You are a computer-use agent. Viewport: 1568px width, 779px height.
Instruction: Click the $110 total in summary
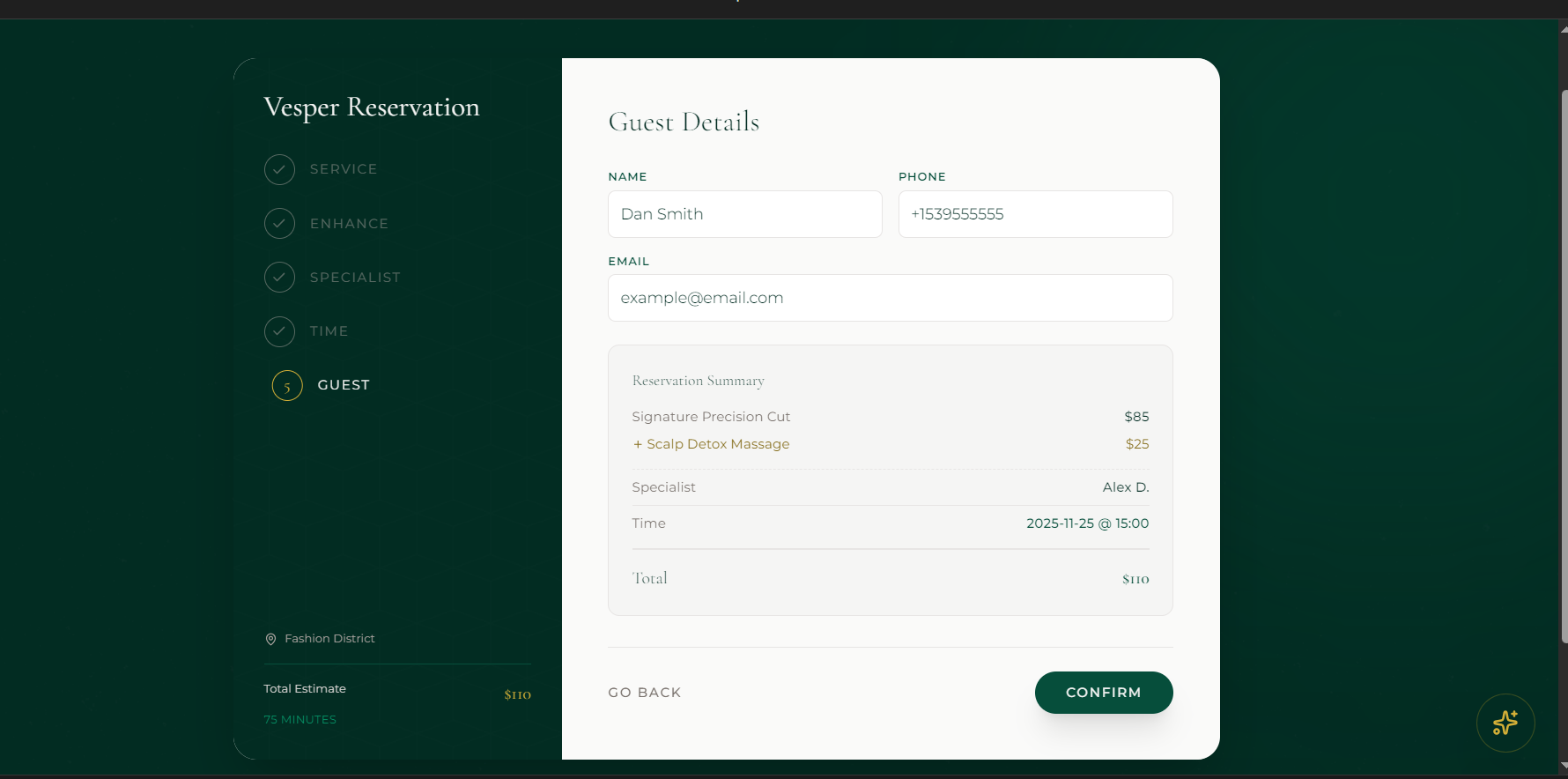[x=1135, y=579]
